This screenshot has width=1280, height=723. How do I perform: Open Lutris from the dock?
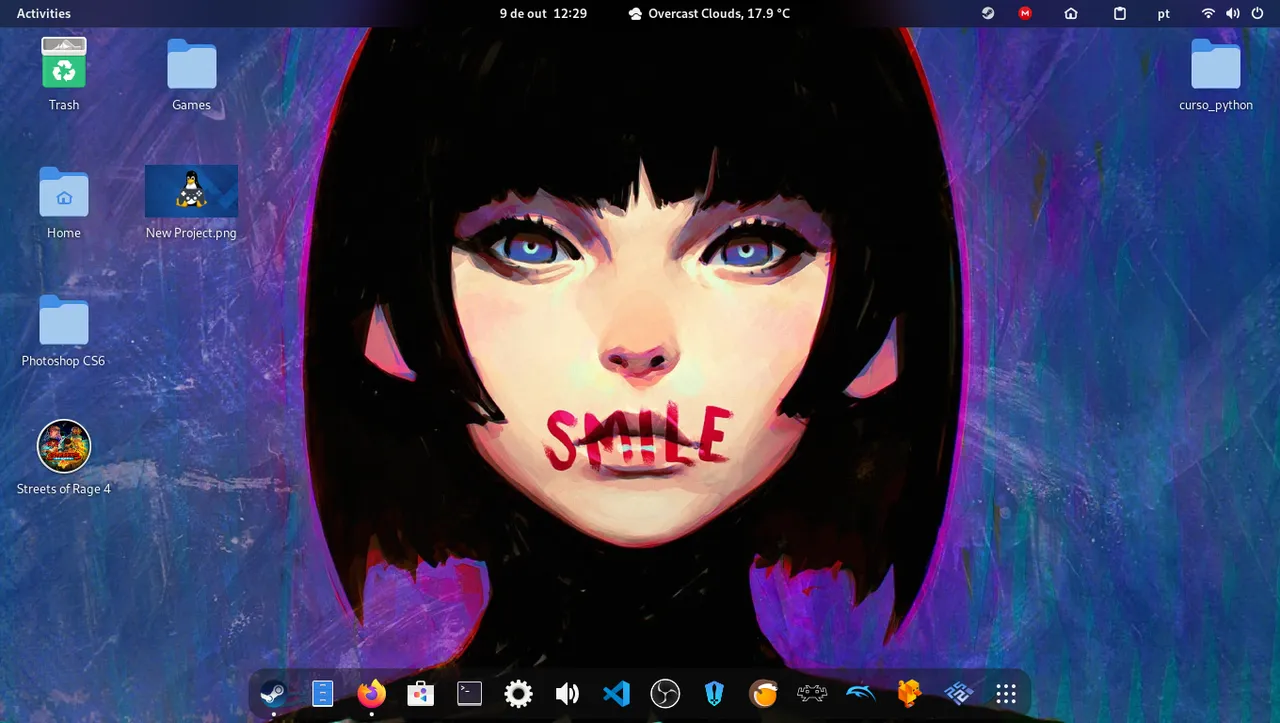(763, 693)
